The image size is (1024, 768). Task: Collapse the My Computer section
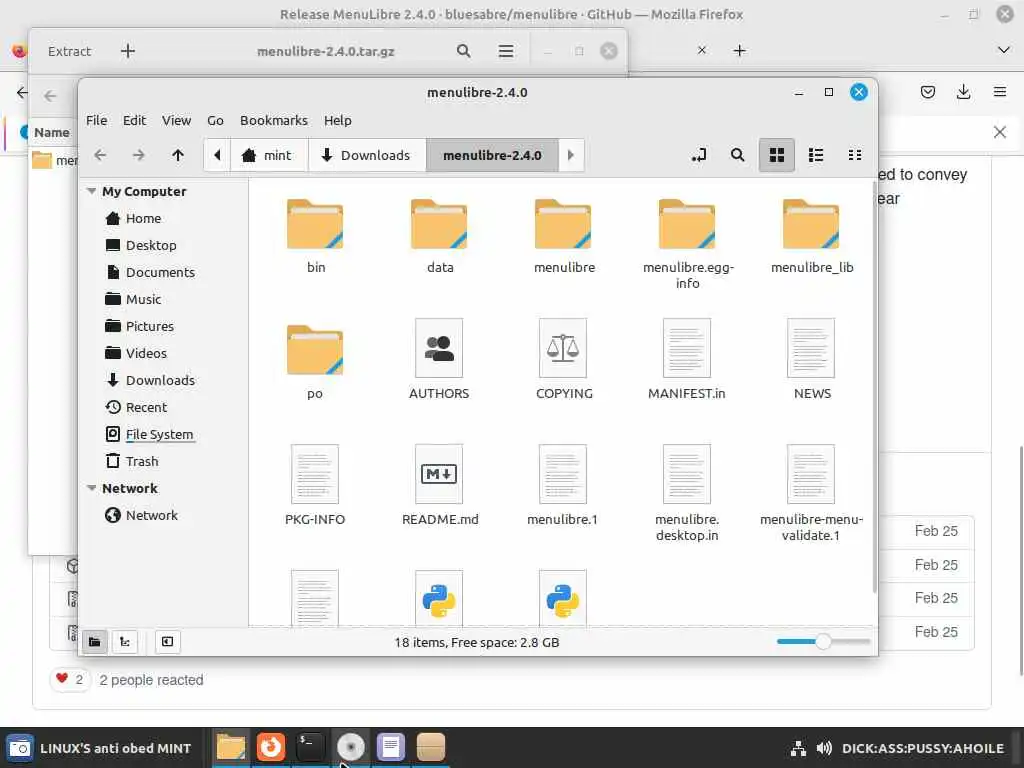click(x=91, y=191)
